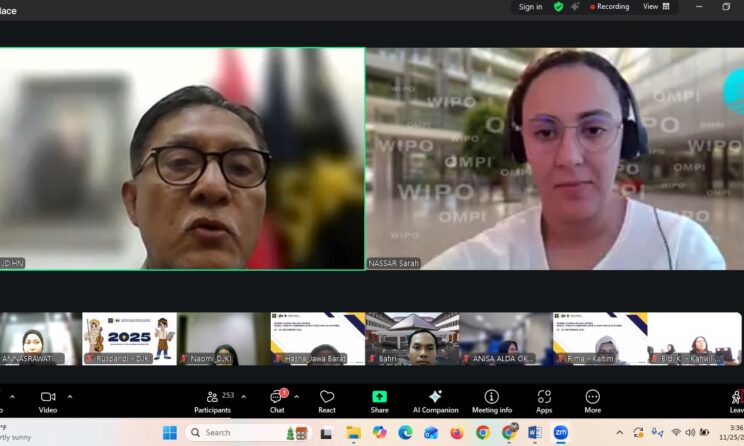Image resolution: width=744 pixels, height=446 pixels.
Task: Click the Sign in link
Action: click(530, 7)
